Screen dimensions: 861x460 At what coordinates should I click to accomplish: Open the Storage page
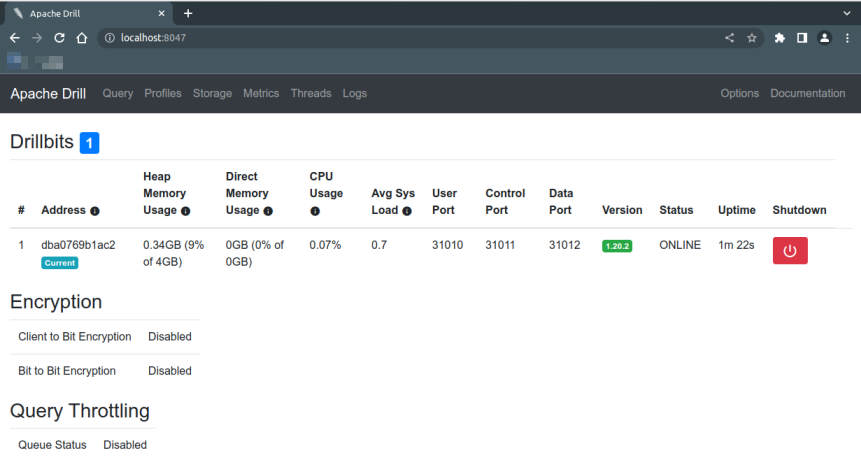212,93
